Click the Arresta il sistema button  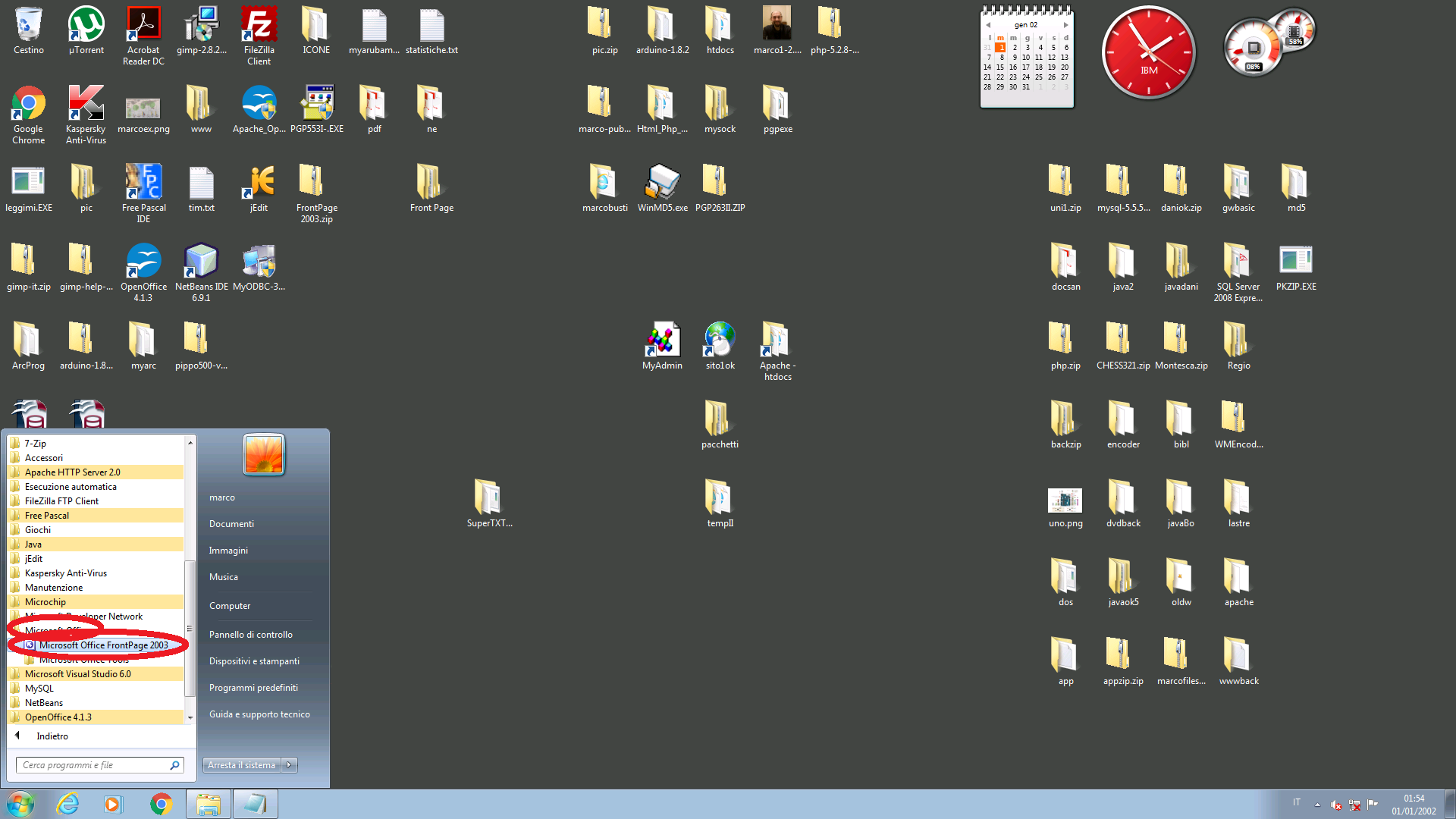[x=241, y=765]
